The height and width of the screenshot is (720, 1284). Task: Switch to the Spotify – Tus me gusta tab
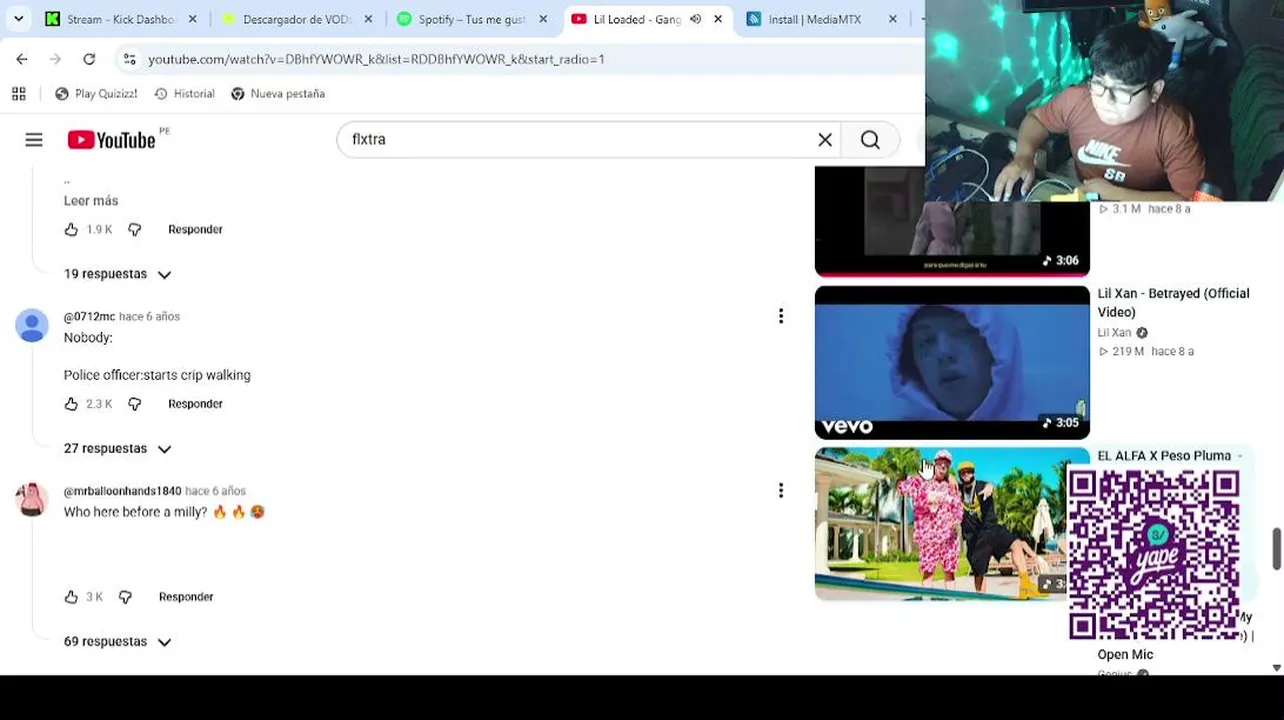(471, 19)
